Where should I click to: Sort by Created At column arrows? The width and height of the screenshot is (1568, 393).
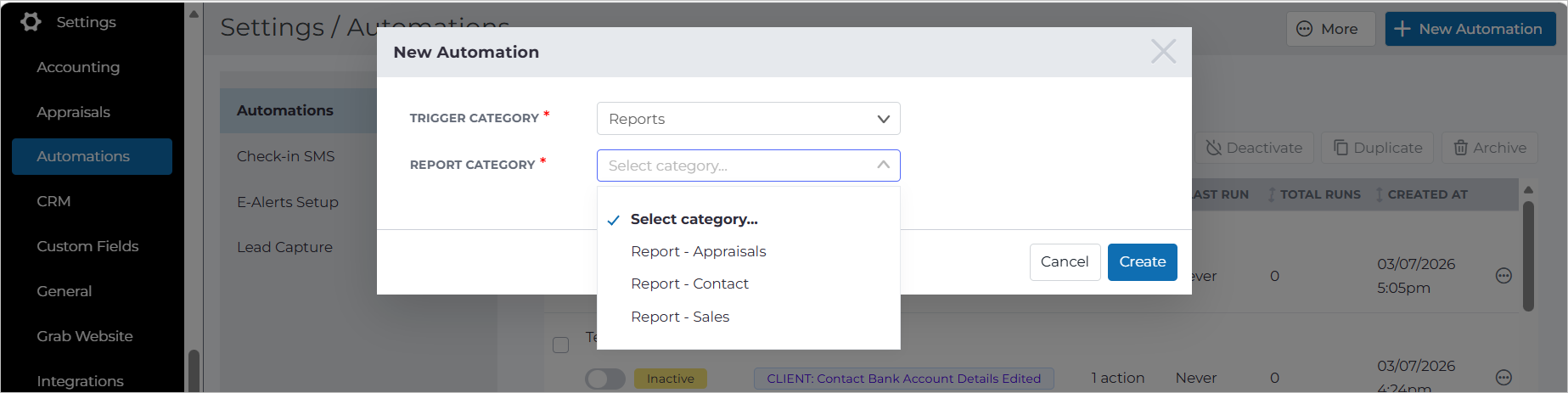coord(1380,194)
